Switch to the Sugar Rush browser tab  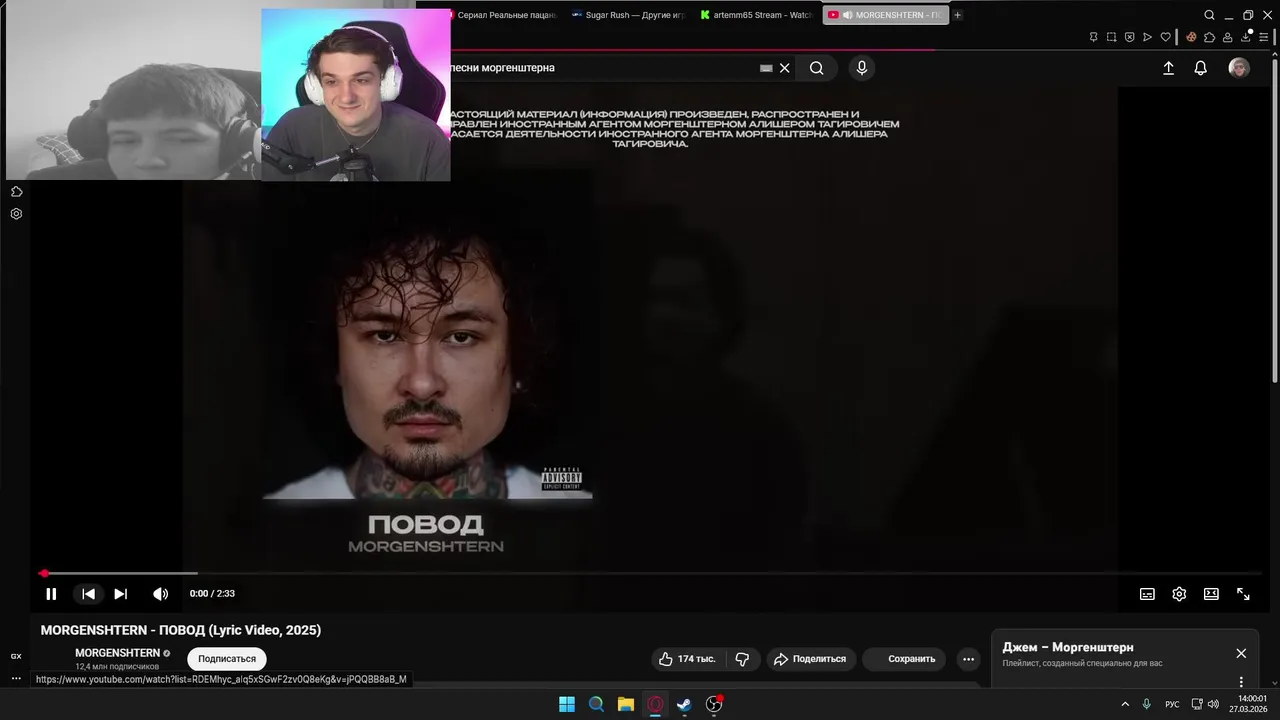point(628,15)
